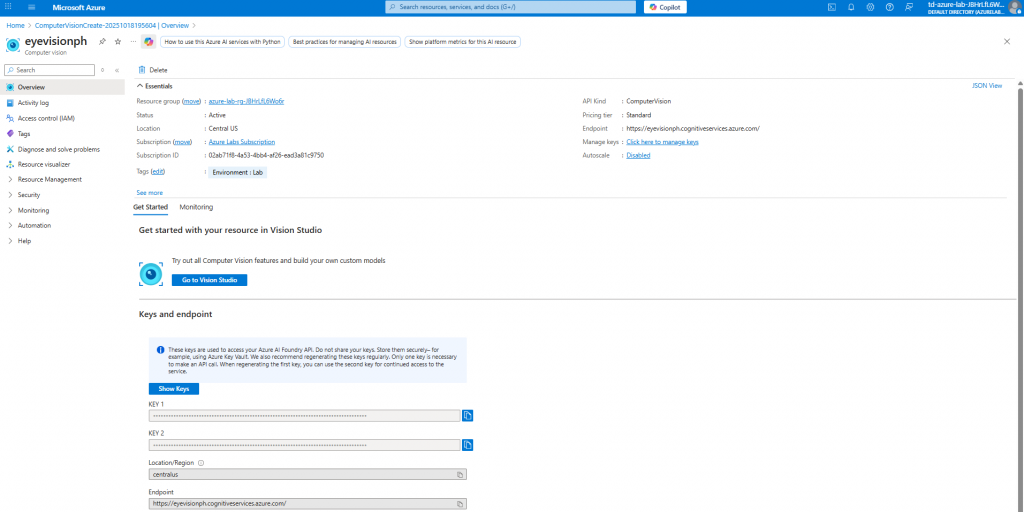The height and width of the screenshot is (512, 1024).
Task: Switch to the Monitoring tab
Action: click(196, 207)
